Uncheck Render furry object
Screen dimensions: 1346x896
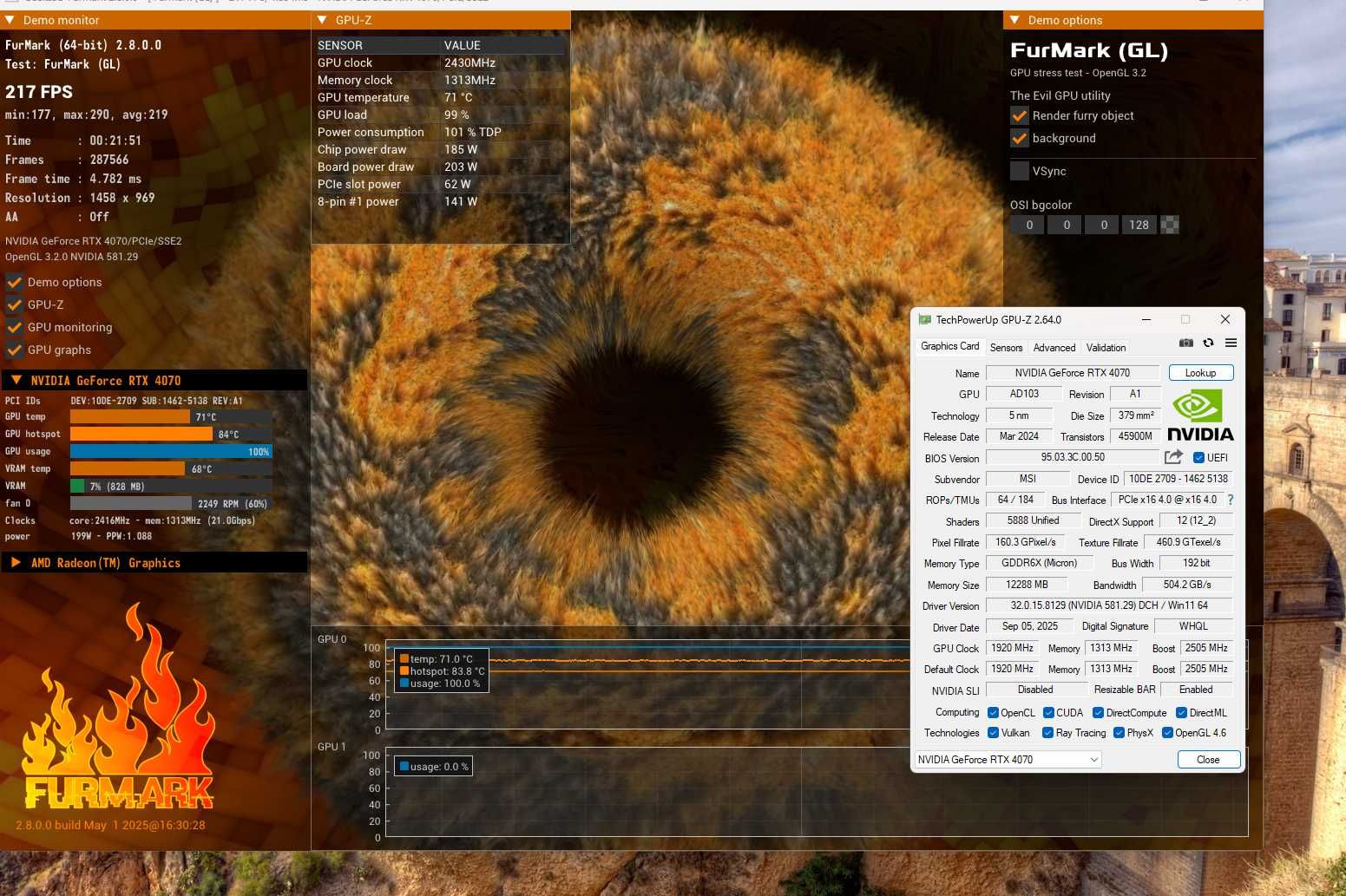click(1020, 116)
